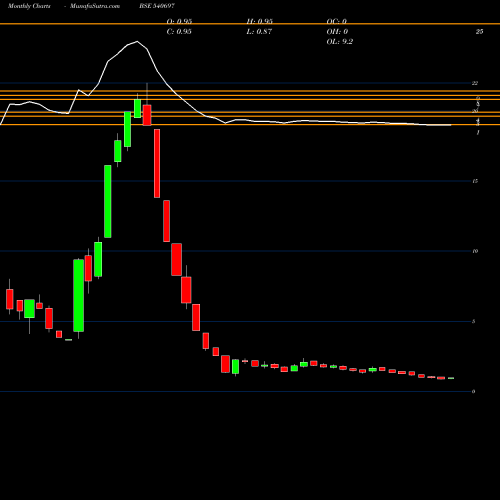This screenshot has width=500, height=500.
Task: Click the 'O: 0.95' open value
Action: (x=179, y=21)
